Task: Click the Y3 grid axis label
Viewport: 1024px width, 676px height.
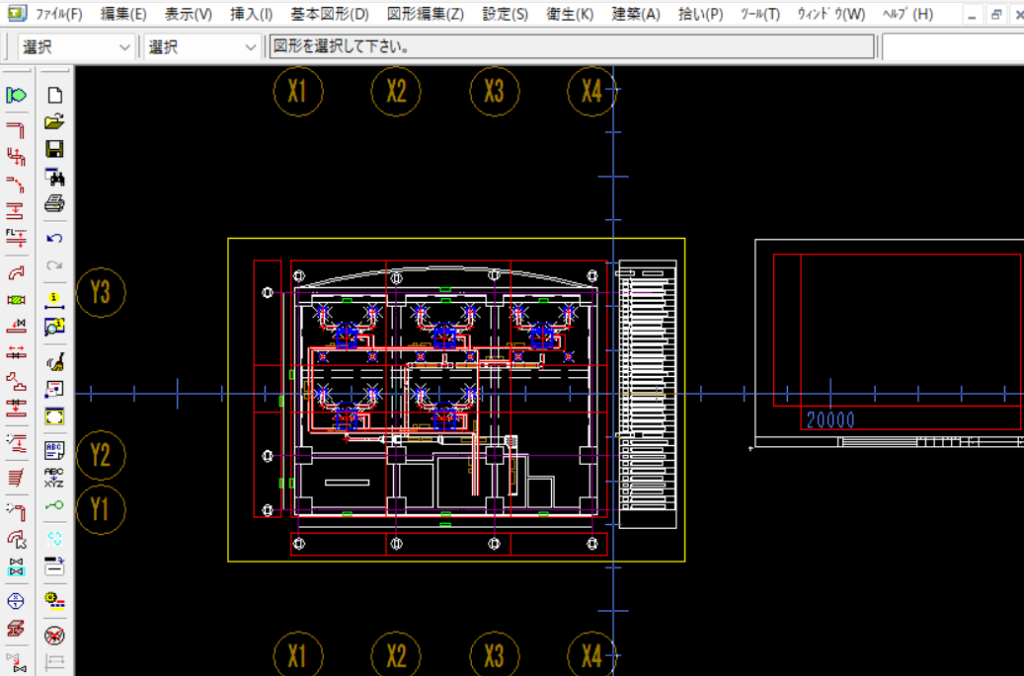Action: [100, 293]
